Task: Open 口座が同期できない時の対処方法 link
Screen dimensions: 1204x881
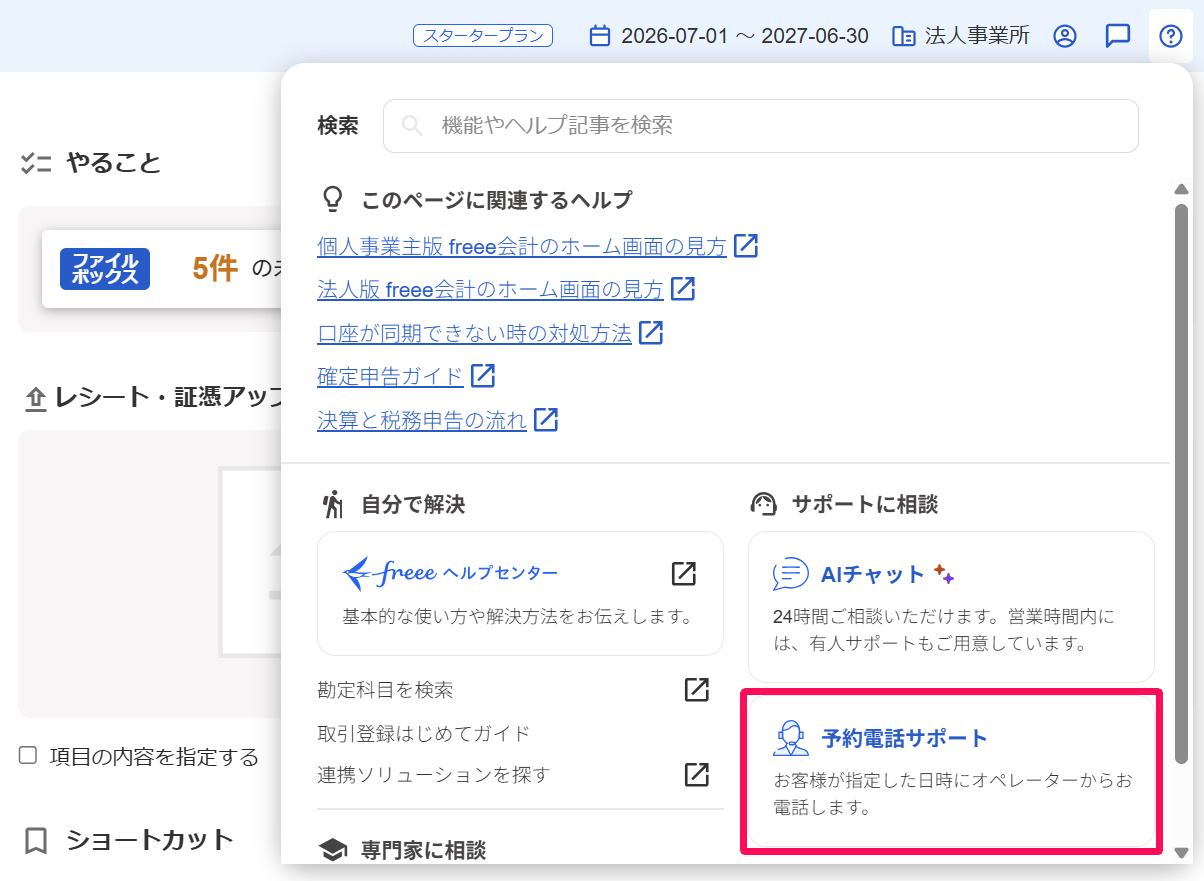Action: (474, 333)
